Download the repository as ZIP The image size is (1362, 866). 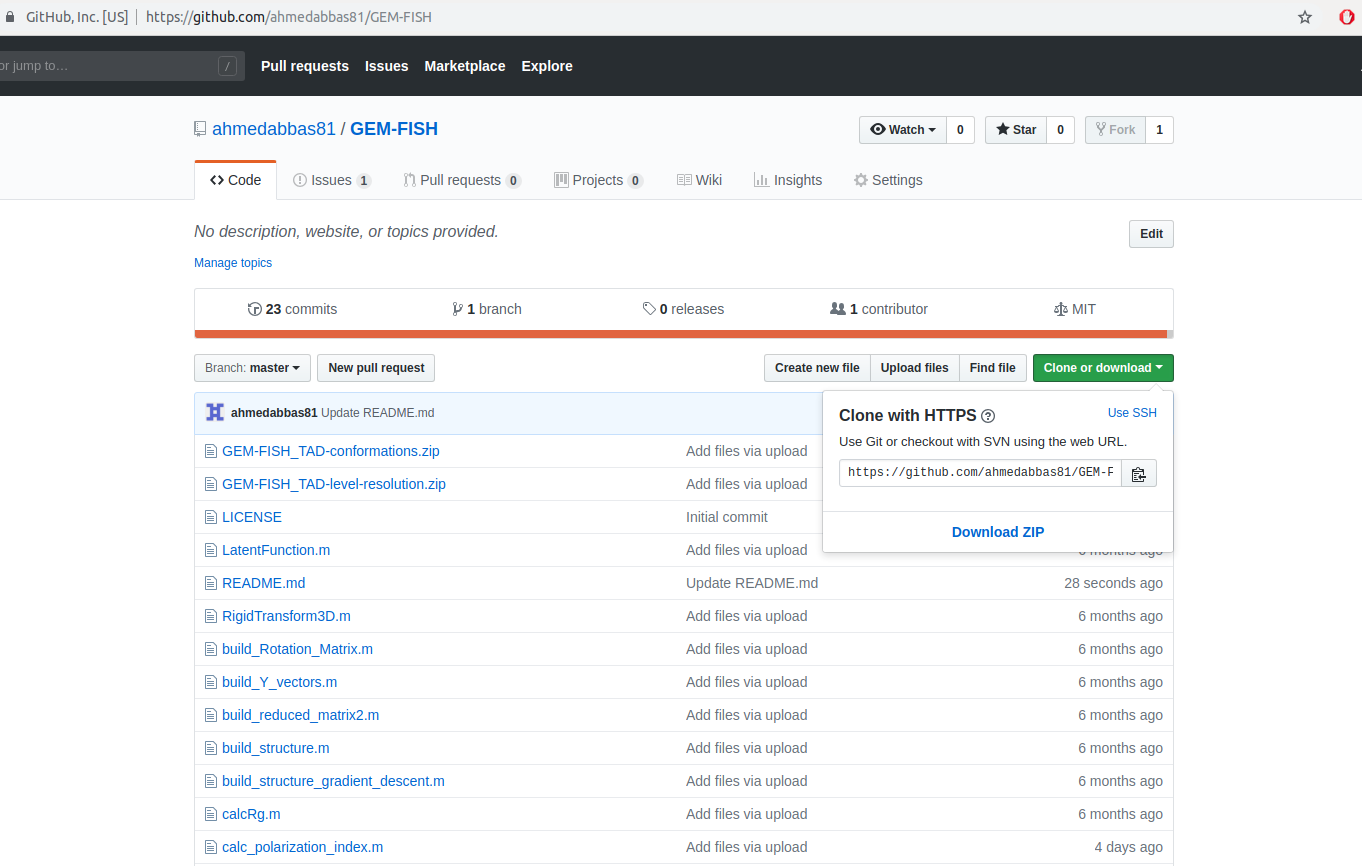997,531
